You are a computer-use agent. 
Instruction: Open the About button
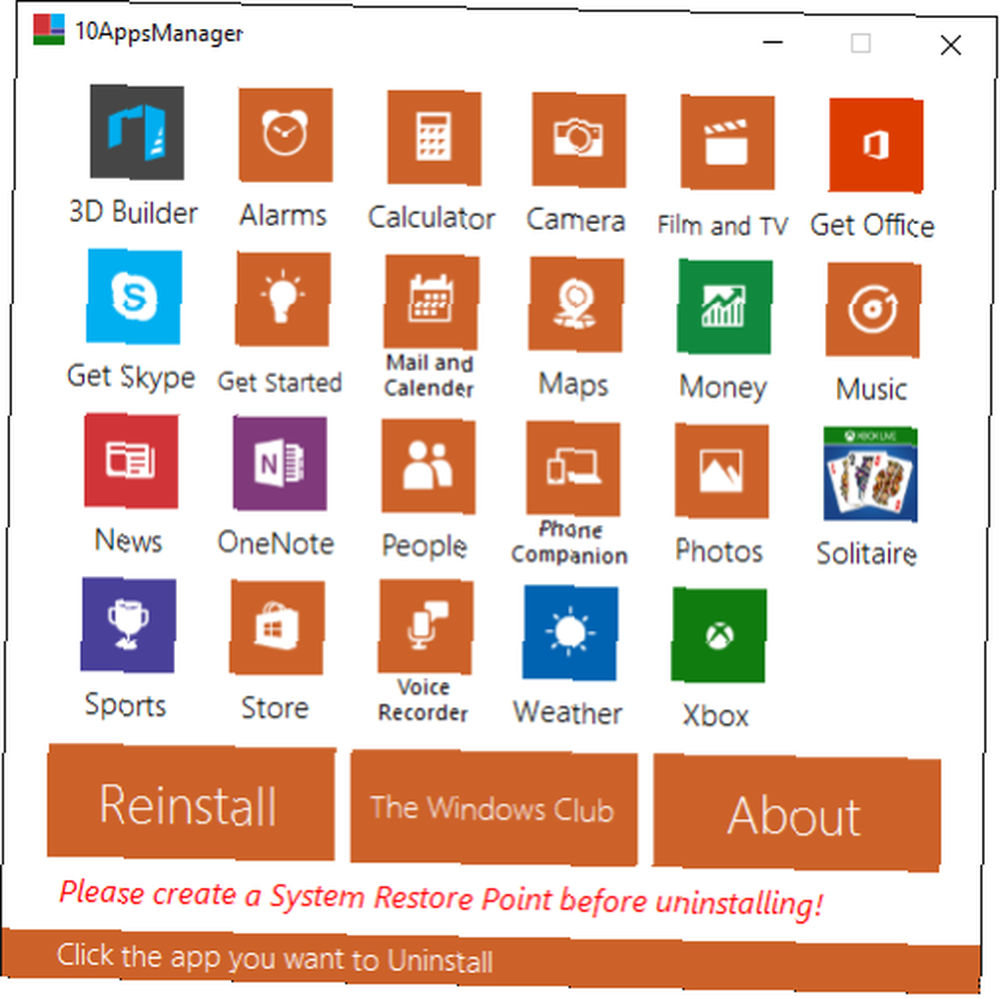(x=796, y=814)
